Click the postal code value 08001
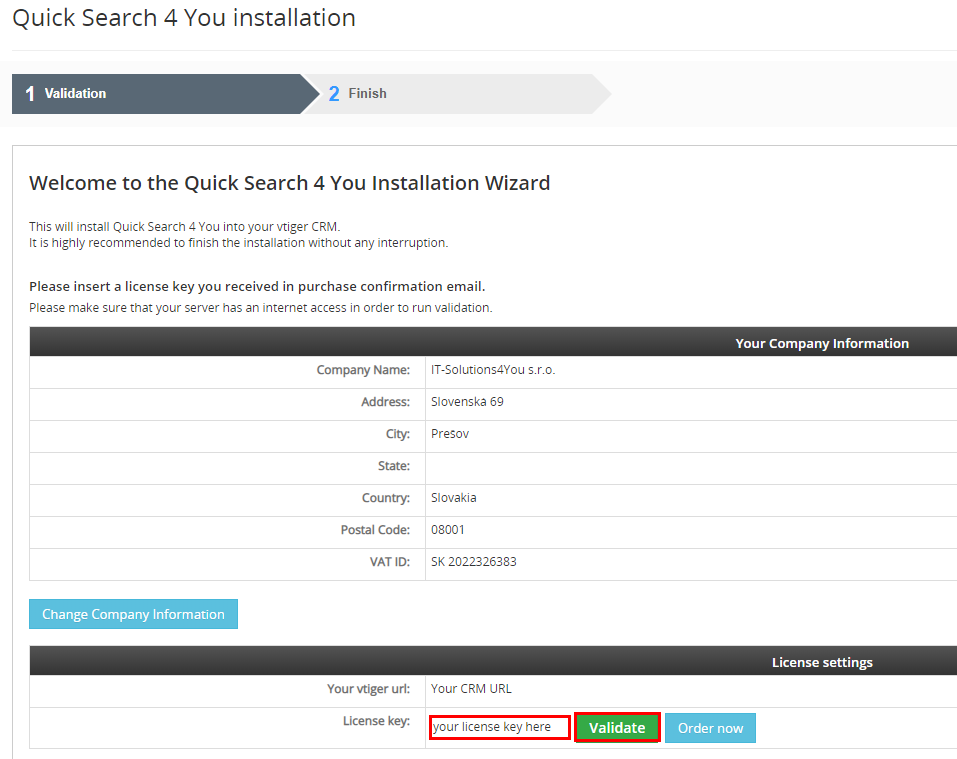The height and width of the screenshot is (759, 957). [448, 530]
